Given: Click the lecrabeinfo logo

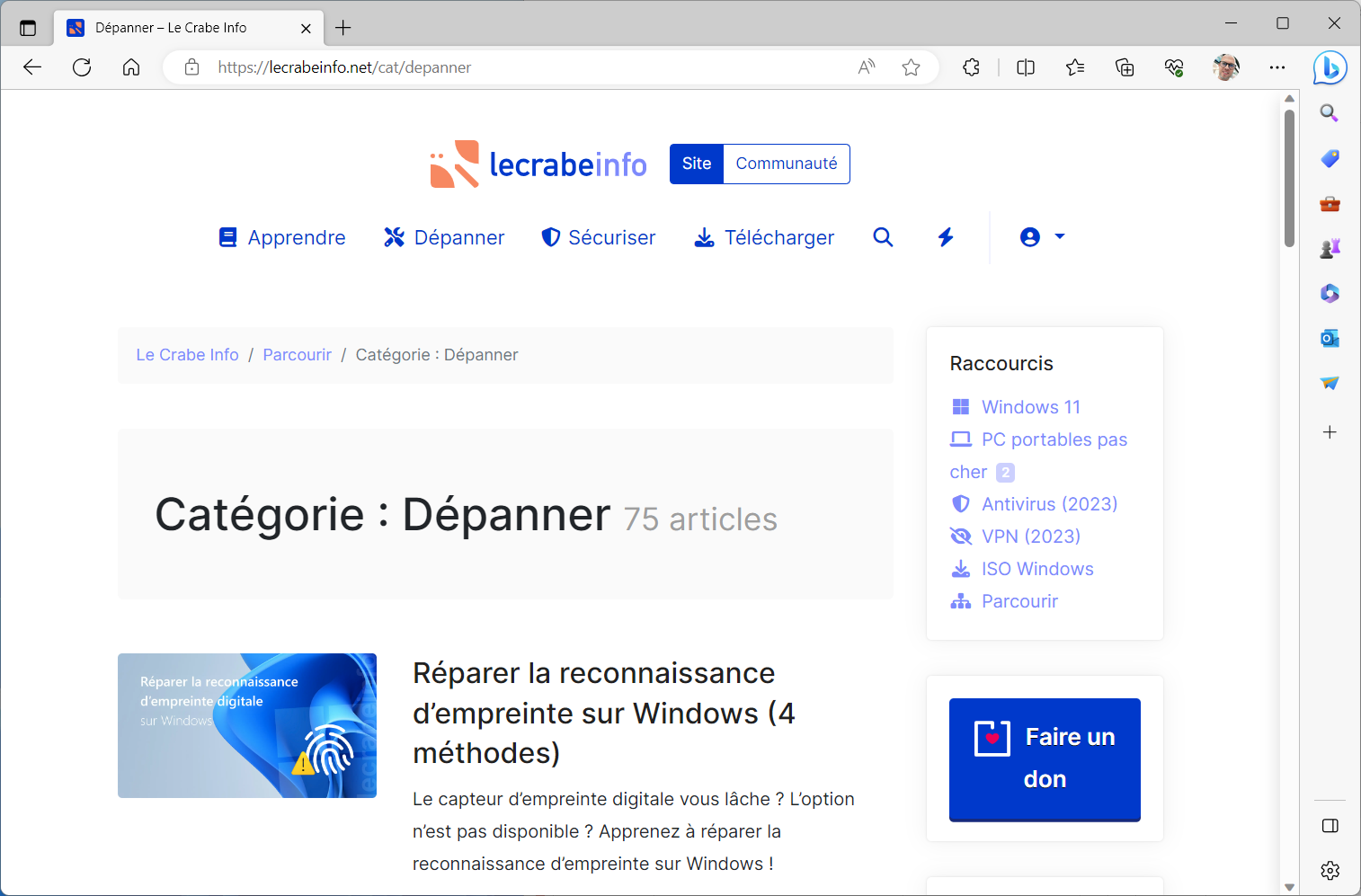Looking at the screenshot, I should click(x=538, y=164).
